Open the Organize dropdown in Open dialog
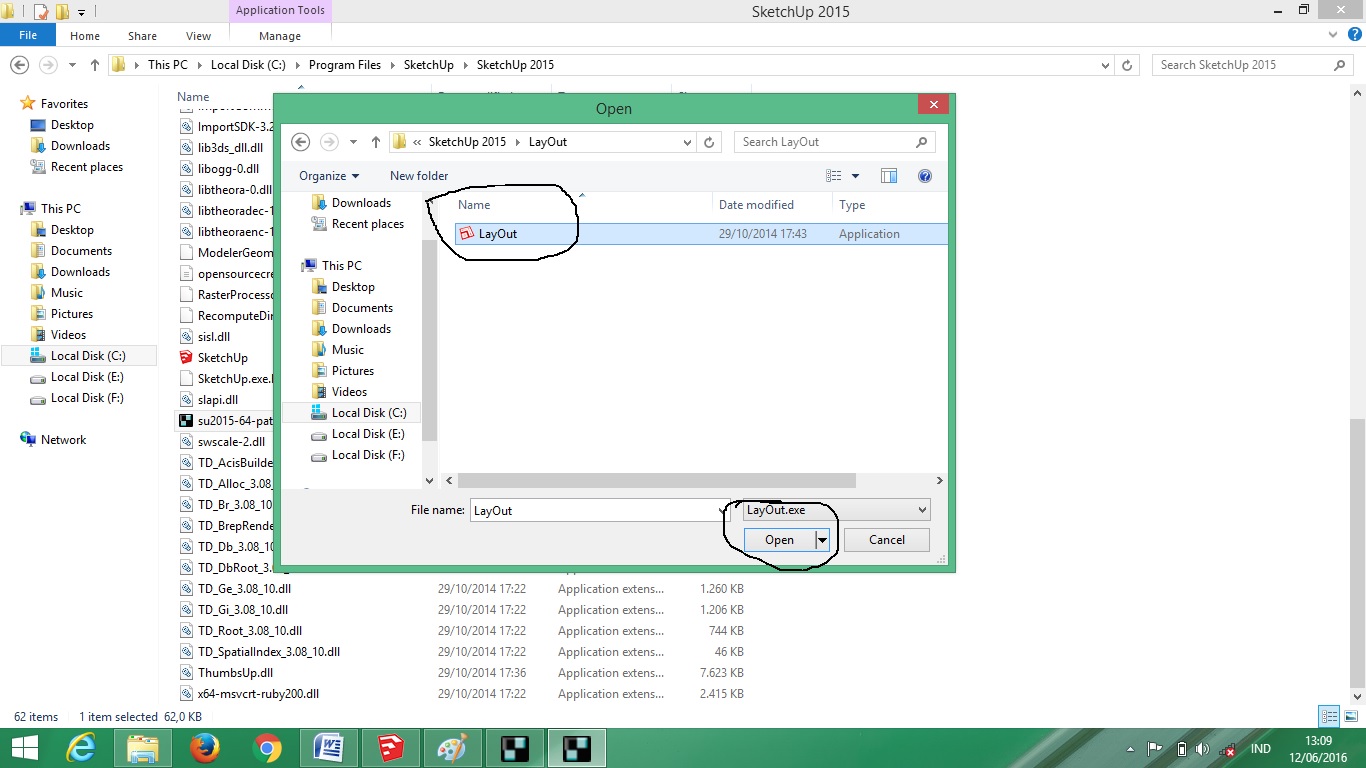 pyautogui.click(x=329, y=176)
